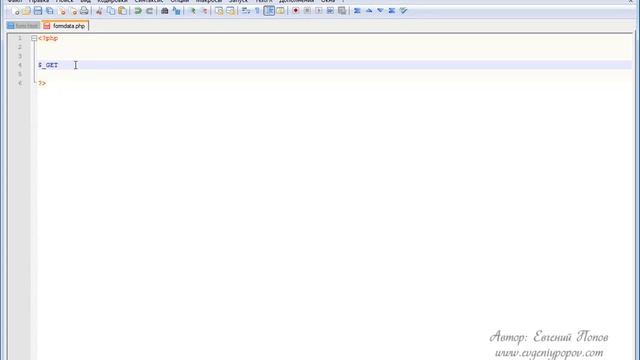Undo last edit with green Undo arrow

[138, 11]
